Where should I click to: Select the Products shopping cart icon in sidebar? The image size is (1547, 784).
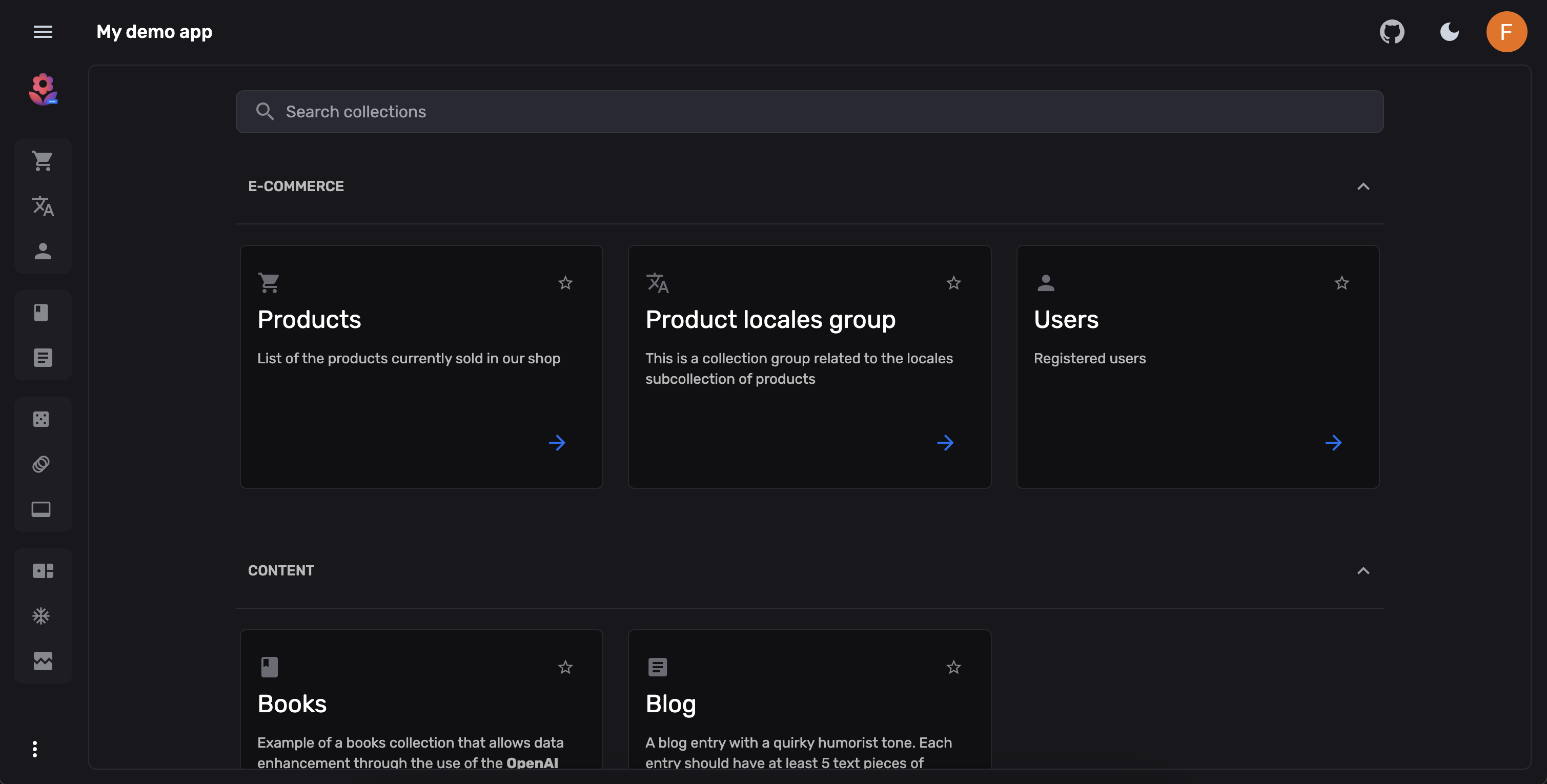coord(43,160)
